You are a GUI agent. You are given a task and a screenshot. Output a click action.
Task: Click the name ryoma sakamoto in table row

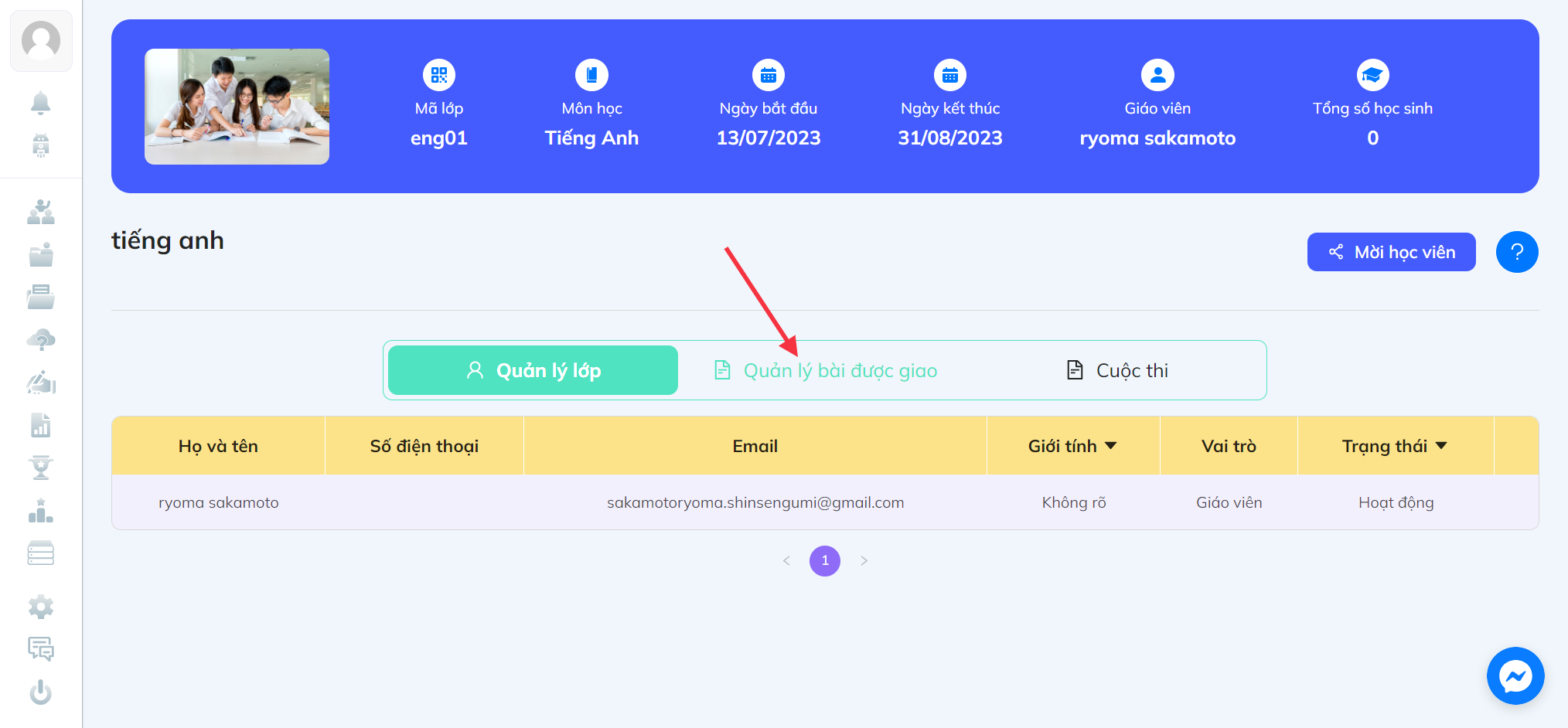(219, 502)
